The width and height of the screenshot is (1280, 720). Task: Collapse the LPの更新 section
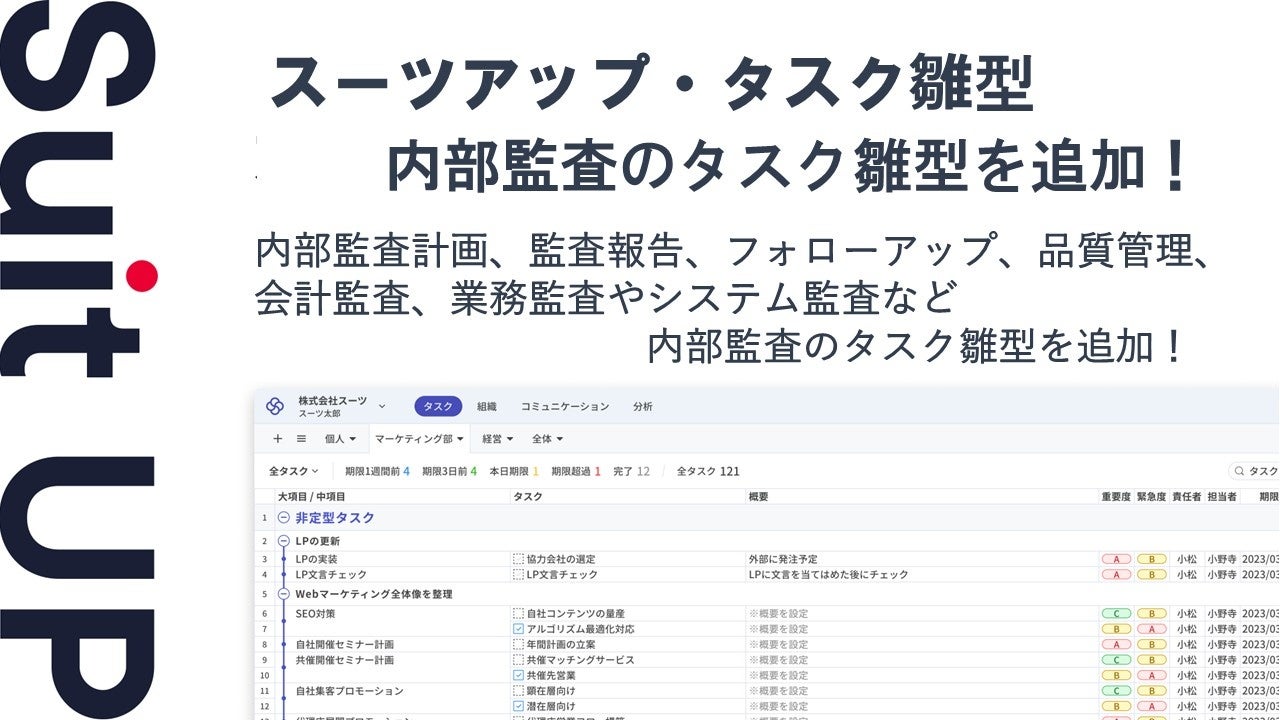283,541
